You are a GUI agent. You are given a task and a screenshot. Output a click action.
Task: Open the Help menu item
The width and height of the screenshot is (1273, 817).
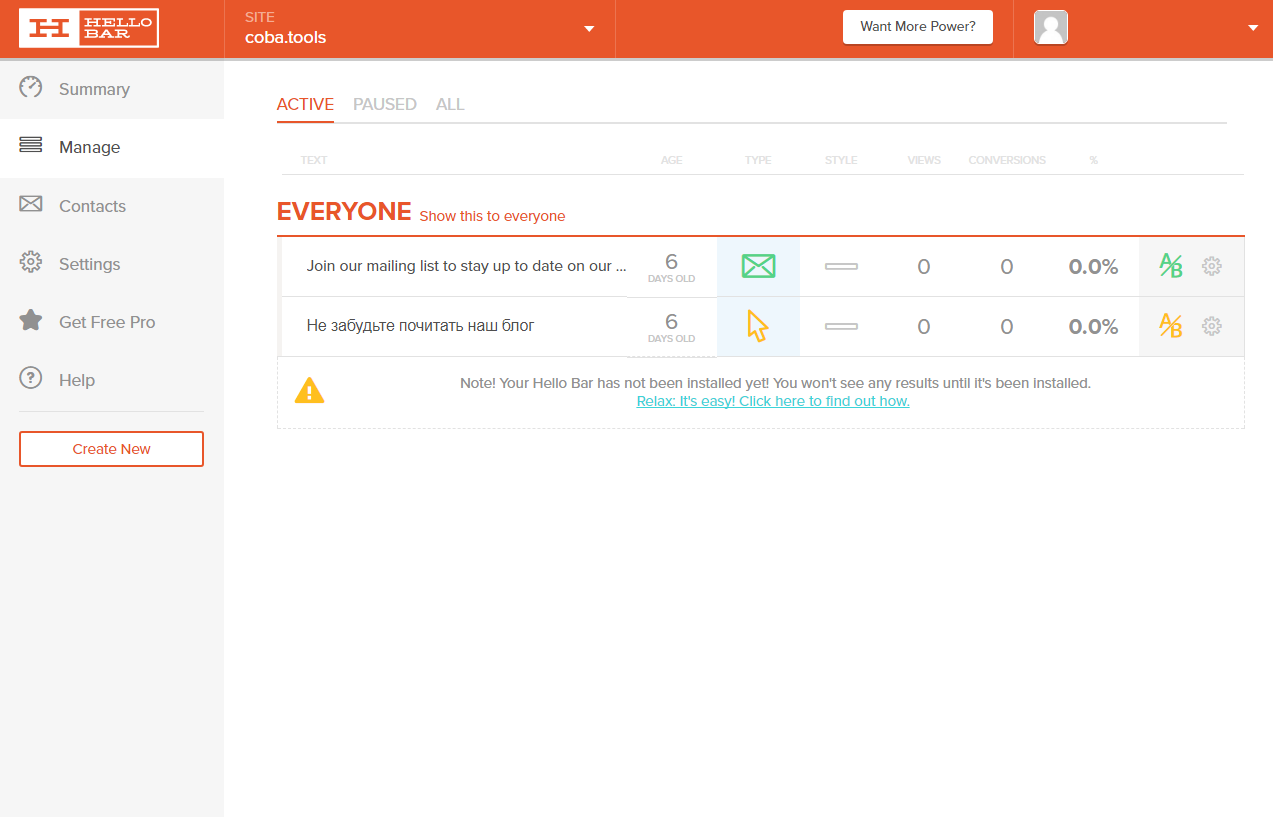(112, 380)
